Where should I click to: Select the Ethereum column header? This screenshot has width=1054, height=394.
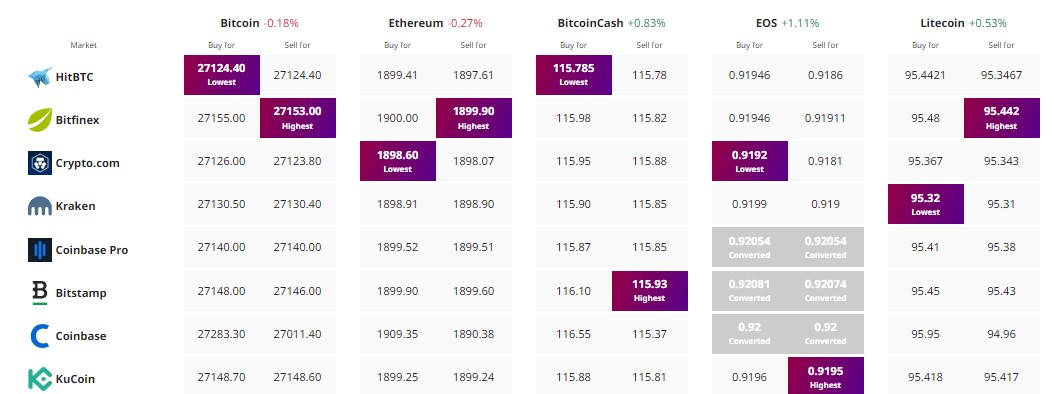pos(415,23)
